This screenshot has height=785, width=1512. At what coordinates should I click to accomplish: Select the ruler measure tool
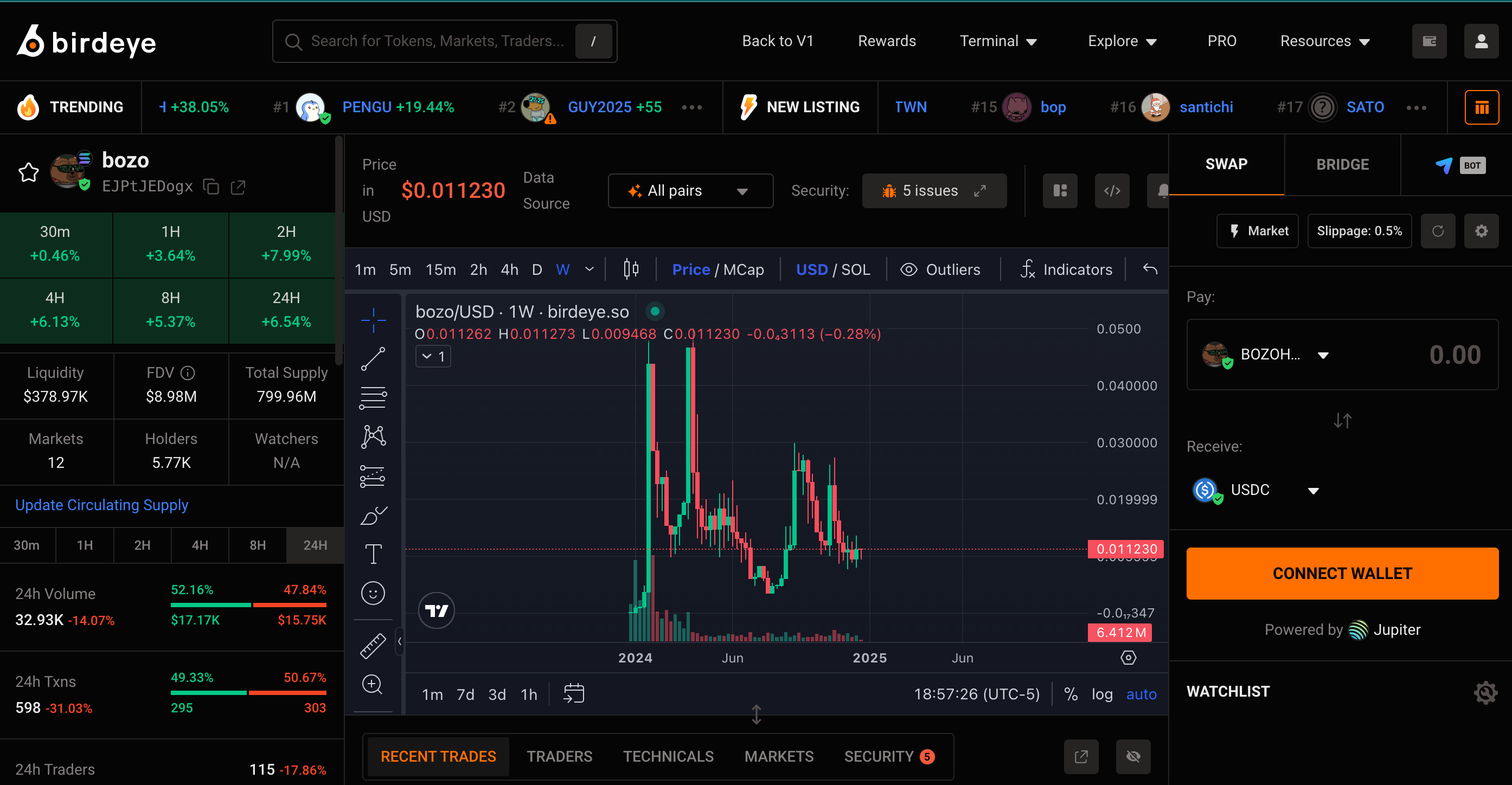(x=373, y=646)
